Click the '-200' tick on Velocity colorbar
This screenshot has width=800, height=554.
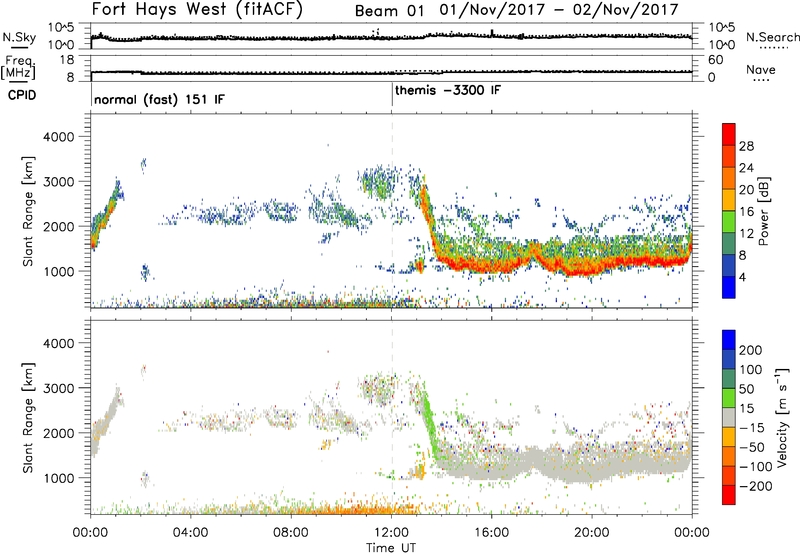755,487
